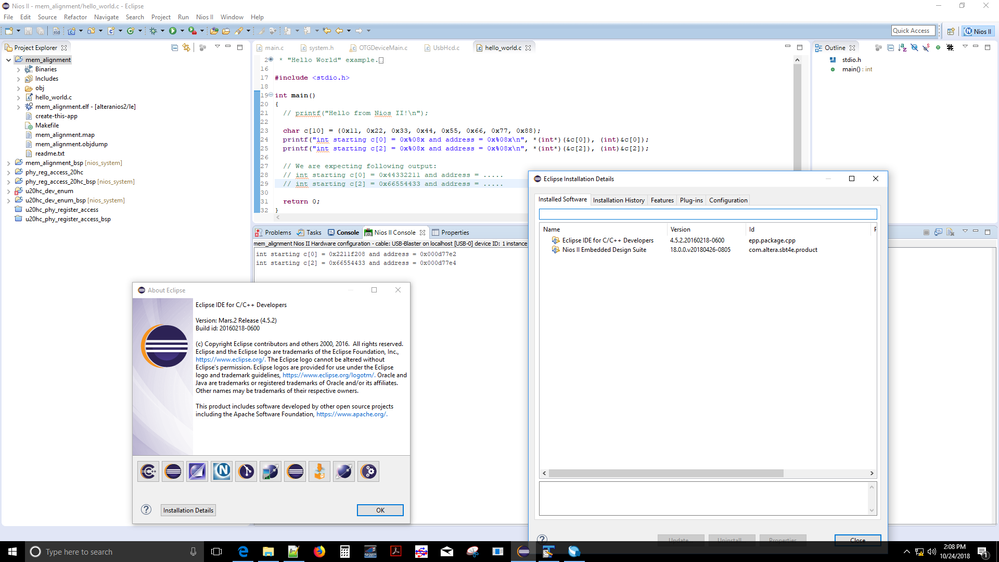Image resolution: width=999 pixels, height=562 pixels.
Task: Click the help question mark in About Eclipse
Action: tap(146, 510)
